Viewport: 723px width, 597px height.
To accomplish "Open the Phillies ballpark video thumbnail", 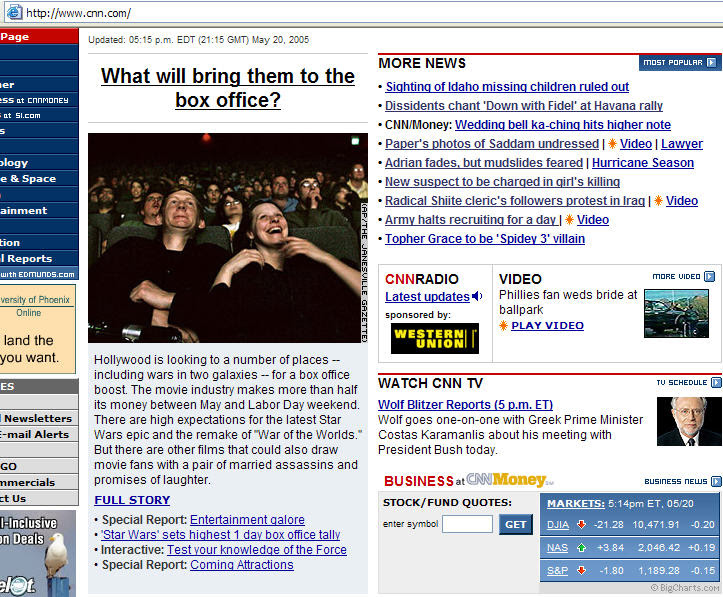I will (x=676, y=313).
